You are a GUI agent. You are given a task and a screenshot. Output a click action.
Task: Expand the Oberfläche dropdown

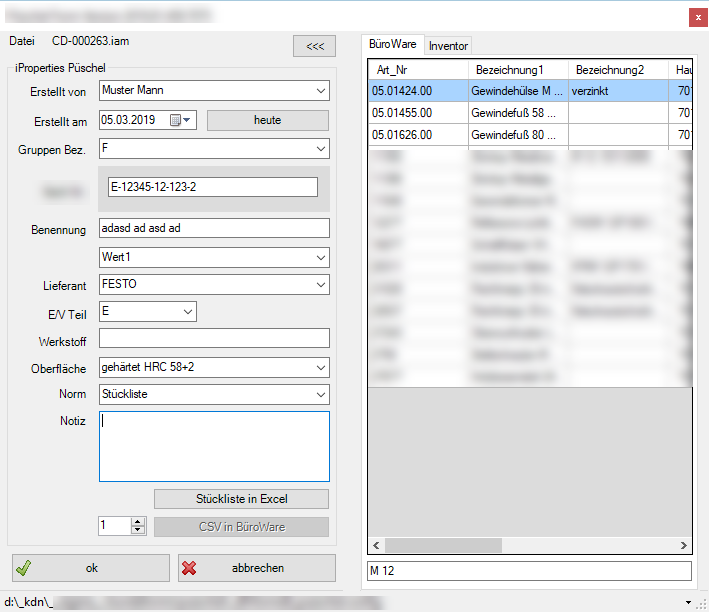[x=320, y=367]
